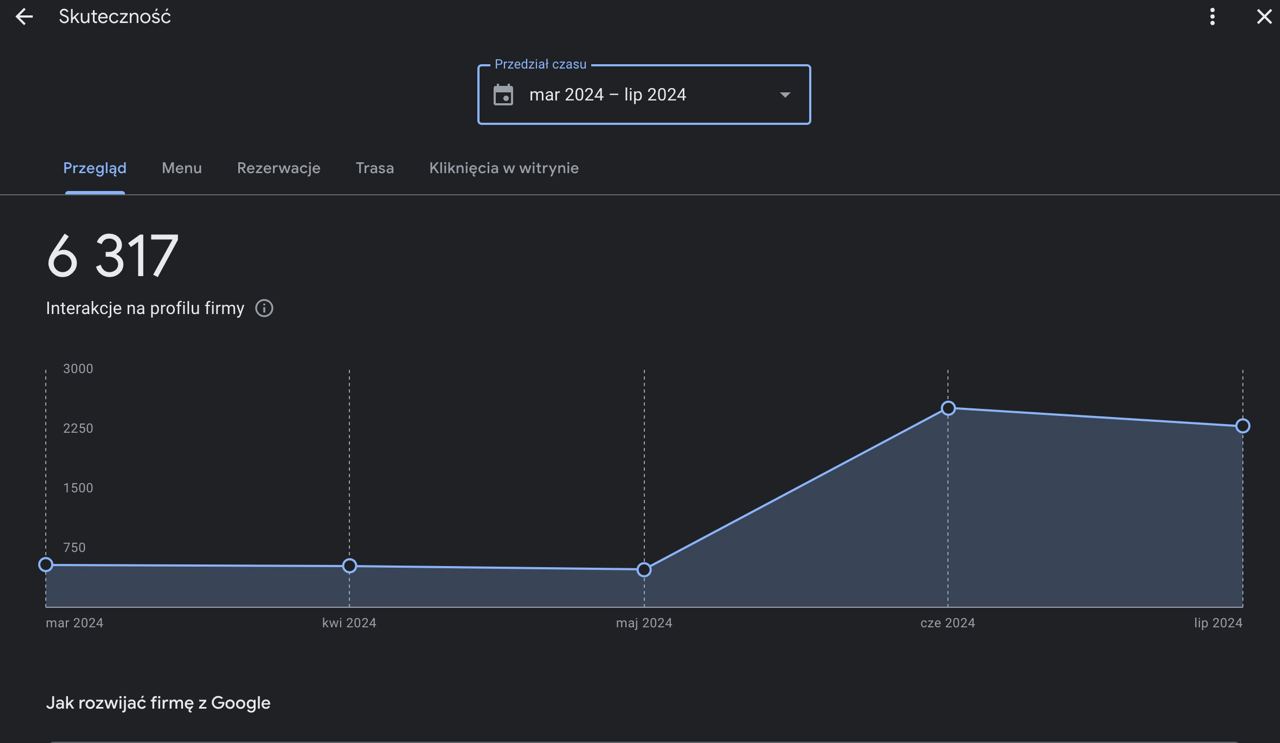Open the Rezerwacje tab
The height and width of the screenshot is (743, 1280).
pyautogui.click(x=279, y=168)
